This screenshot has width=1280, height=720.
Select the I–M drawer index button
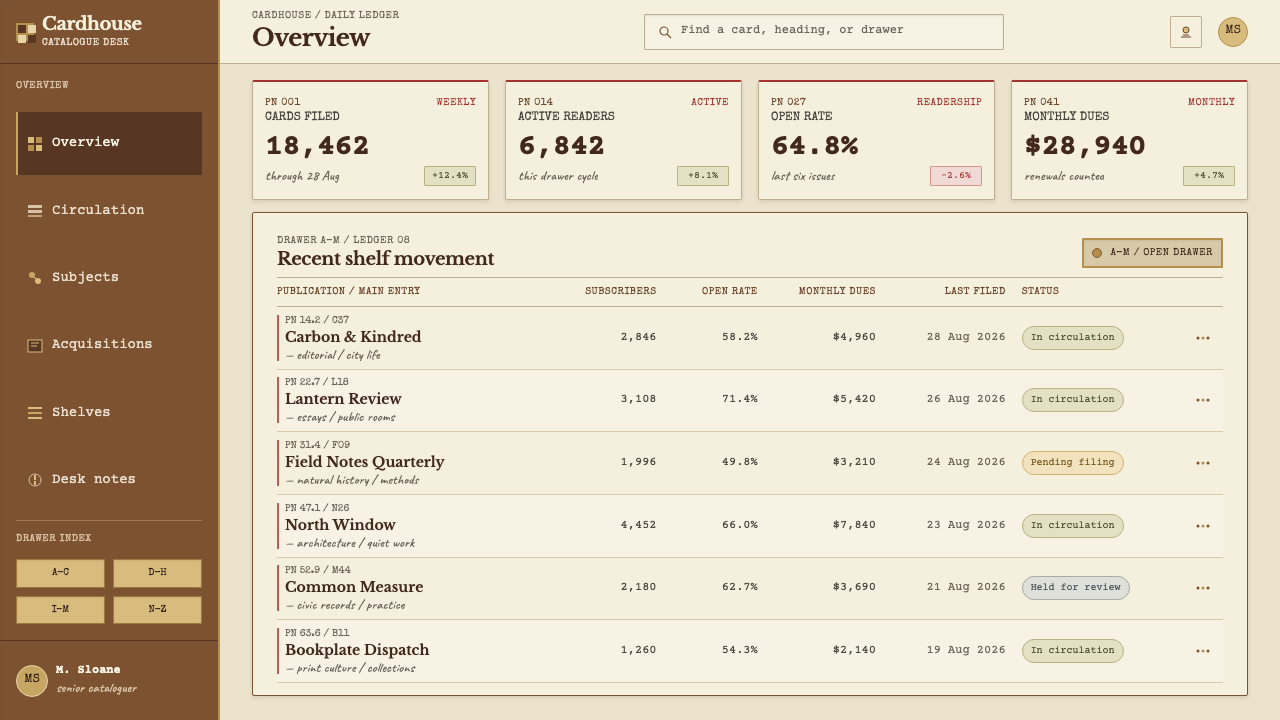click(60, 610)
